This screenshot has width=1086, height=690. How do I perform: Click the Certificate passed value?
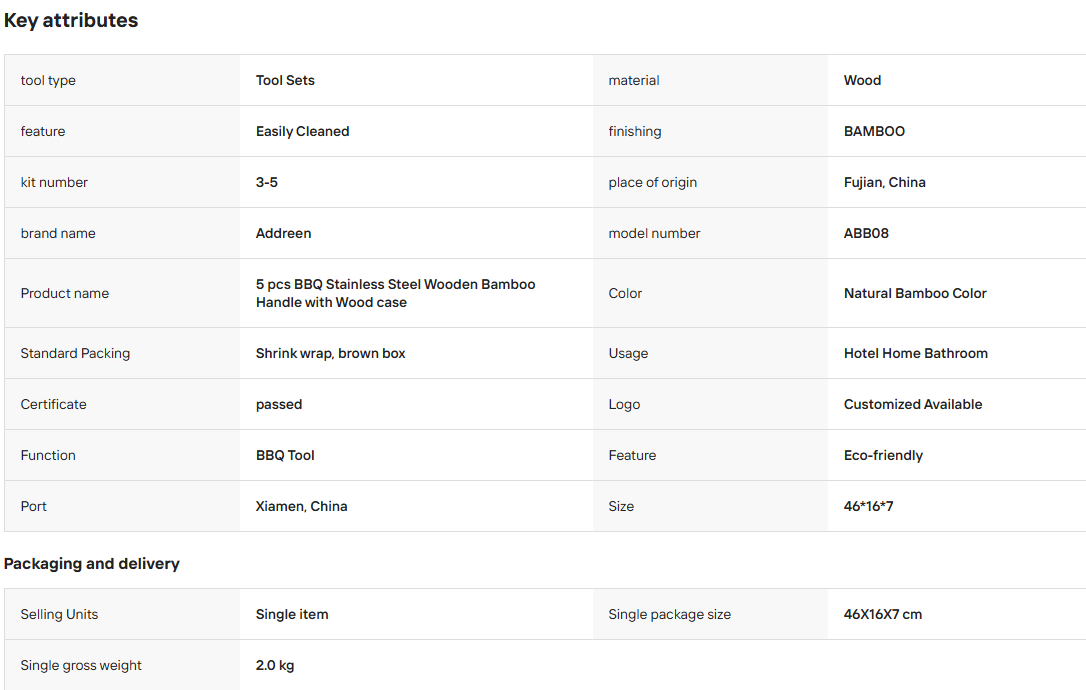coord(278,405)
